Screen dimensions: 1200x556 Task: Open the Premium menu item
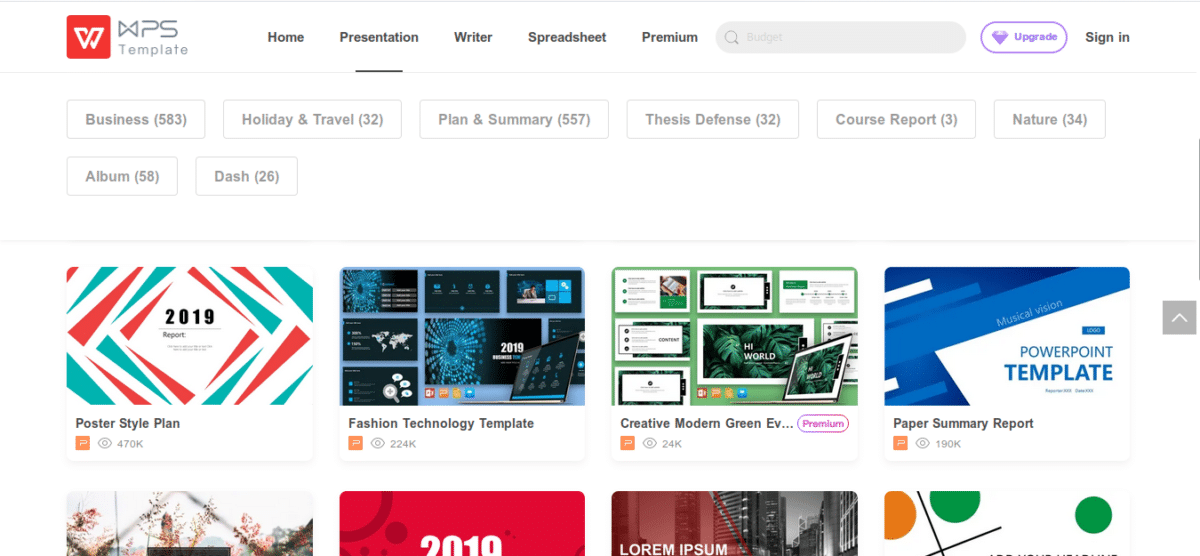tap(670, 37)
